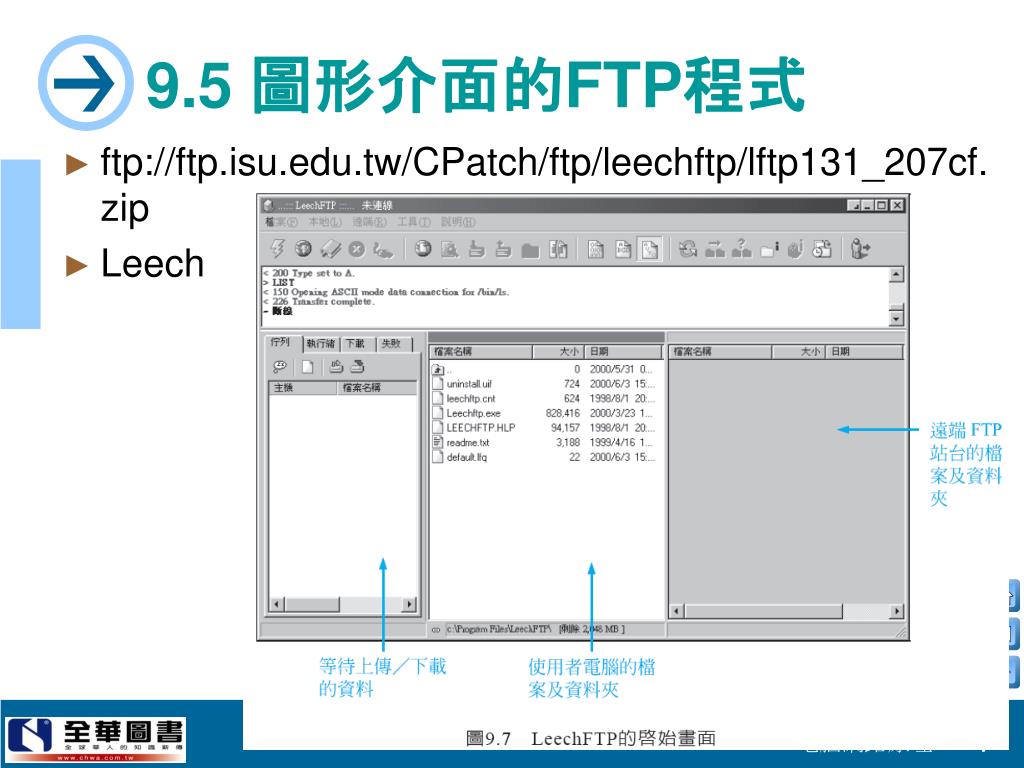
Task: Click the wavy hand icon after the abort button
Action: tap(383, 249)
